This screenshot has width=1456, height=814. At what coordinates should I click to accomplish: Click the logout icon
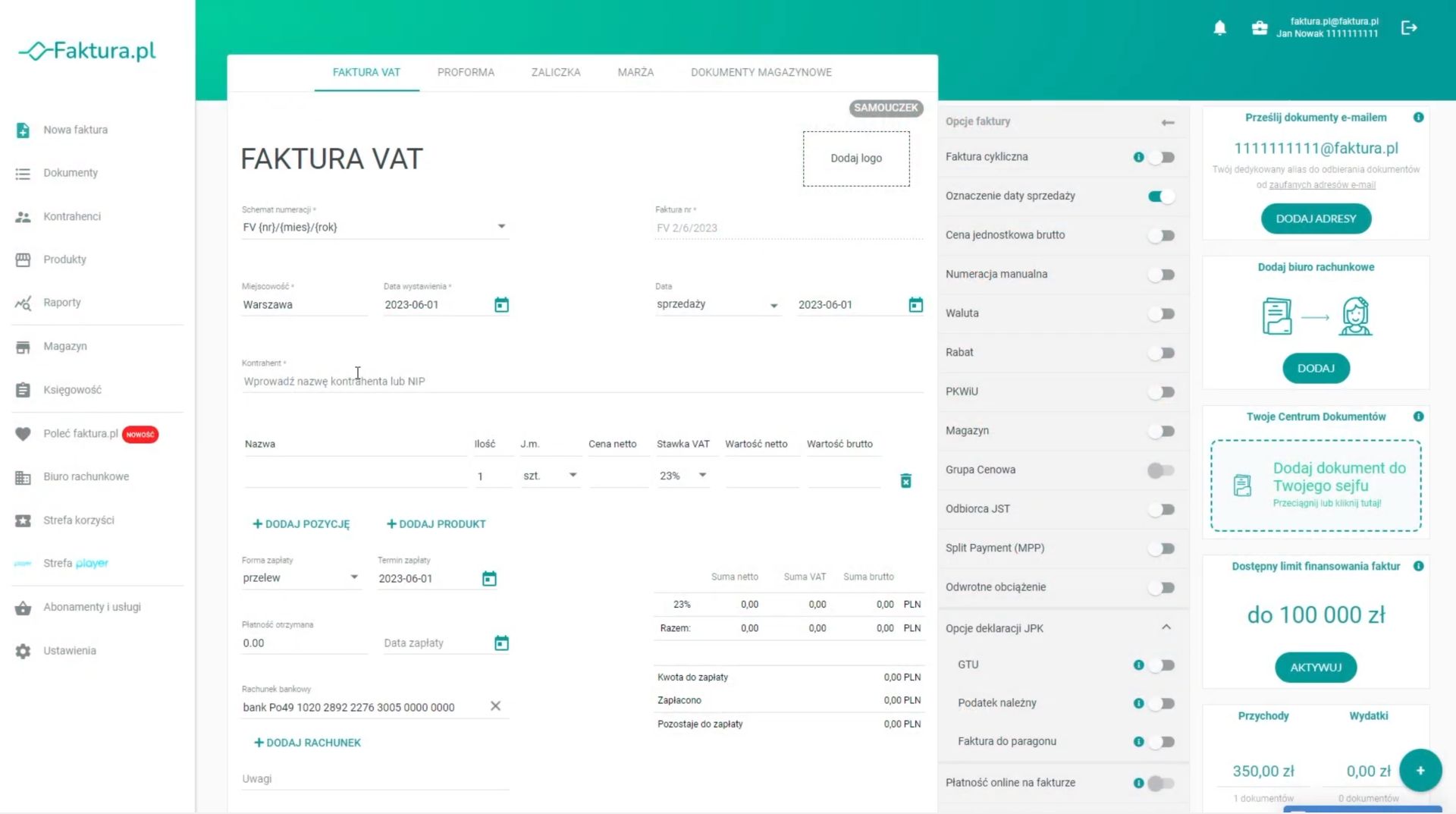click(1409, 28)
